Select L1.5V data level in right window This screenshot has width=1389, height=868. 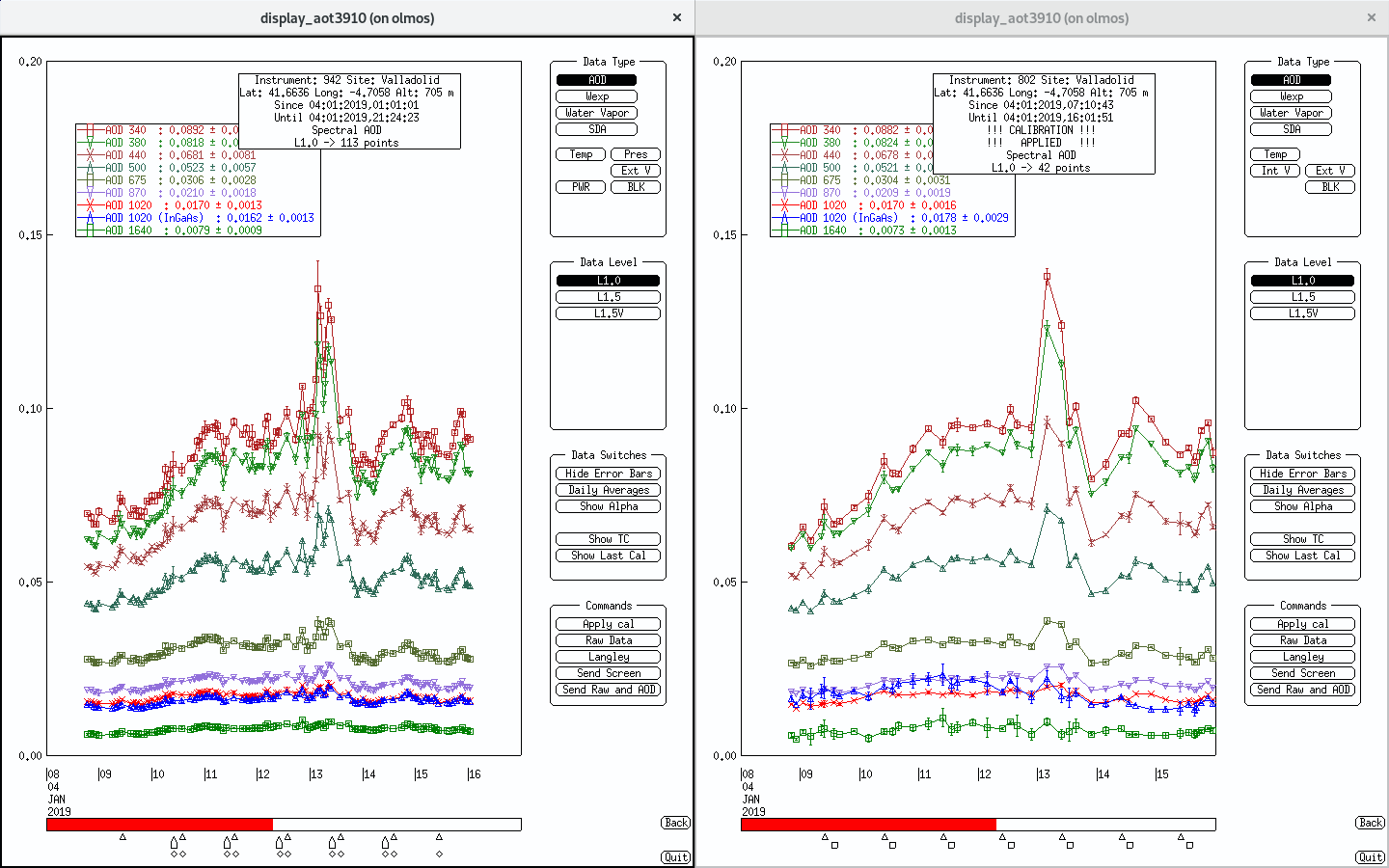tap(1302, 313)
